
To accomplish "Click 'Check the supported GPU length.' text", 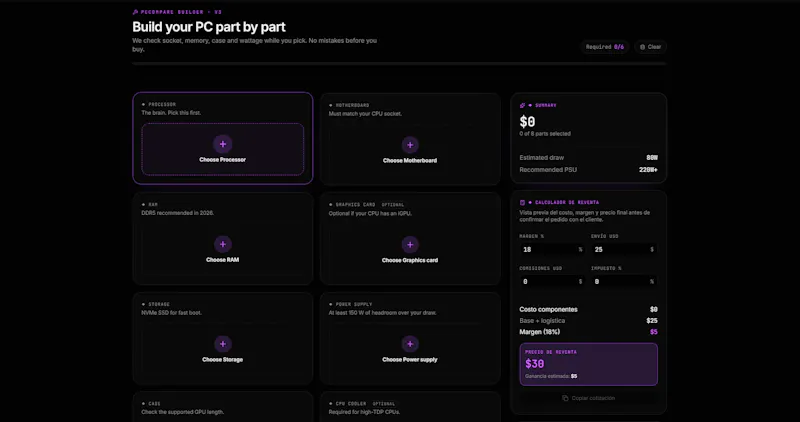I will point(183,412).
